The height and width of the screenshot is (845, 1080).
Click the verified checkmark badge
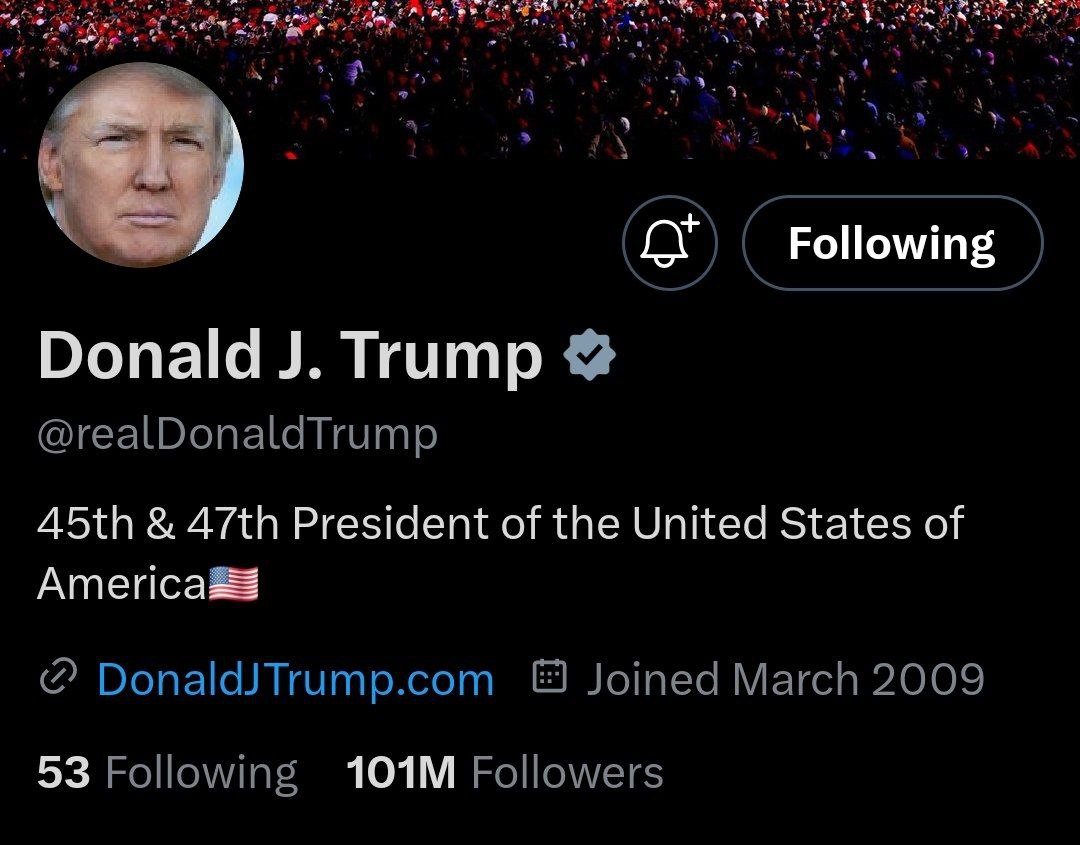click(589, 355)
